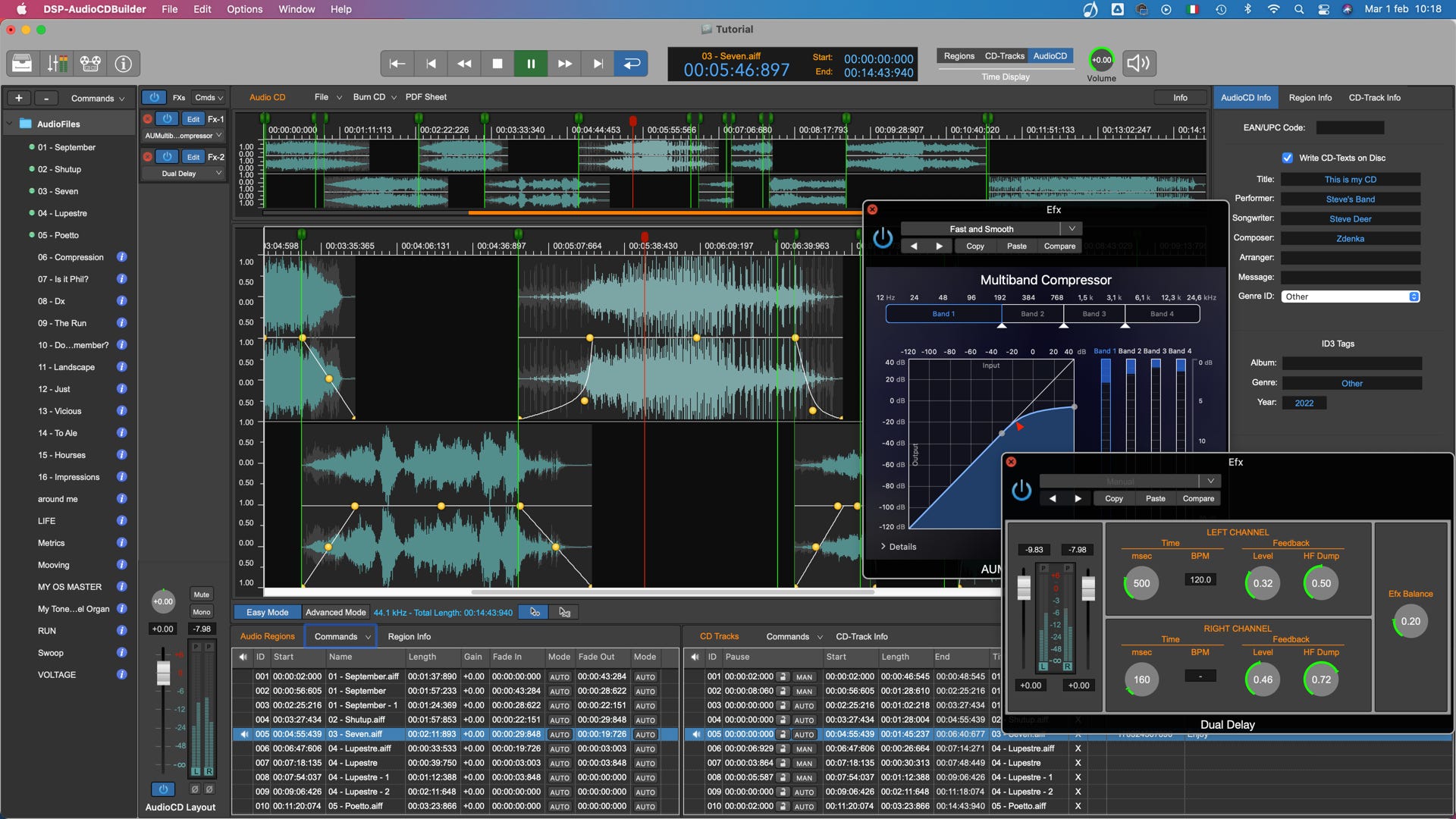Click the EAN/UPC Code field
The width and height of the screenshot is (1456, 819).
(x=1350, y=128)
